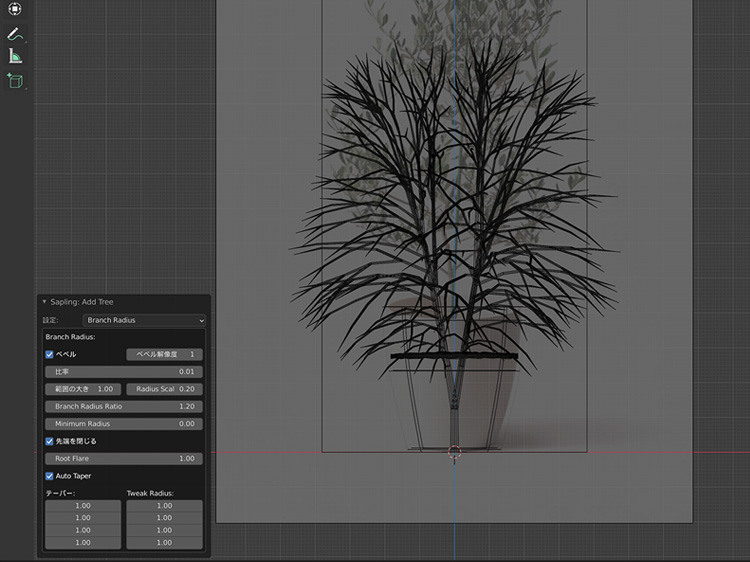This screenshot has height=562, width=750.
Task: Select the Annotate pencil tool
Action: coord(14,34)
